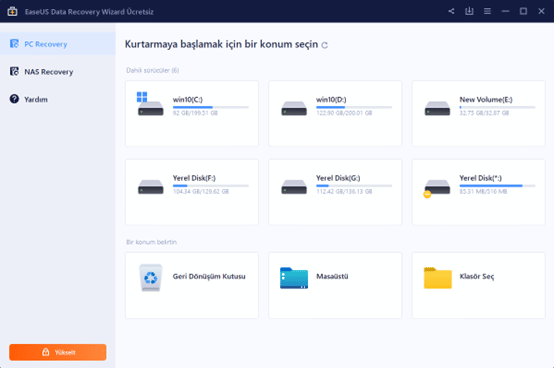Click the New Volume(E:) label
This screenshot has height=368, width=554.
pos(486,100)
